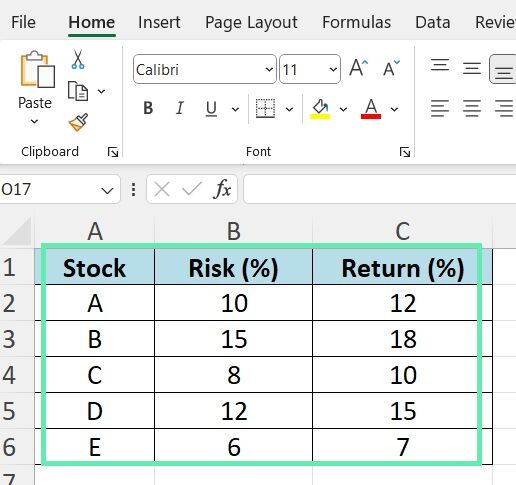Click the Increase Font Size icon

pyautogui.click(x=359, y=68)
